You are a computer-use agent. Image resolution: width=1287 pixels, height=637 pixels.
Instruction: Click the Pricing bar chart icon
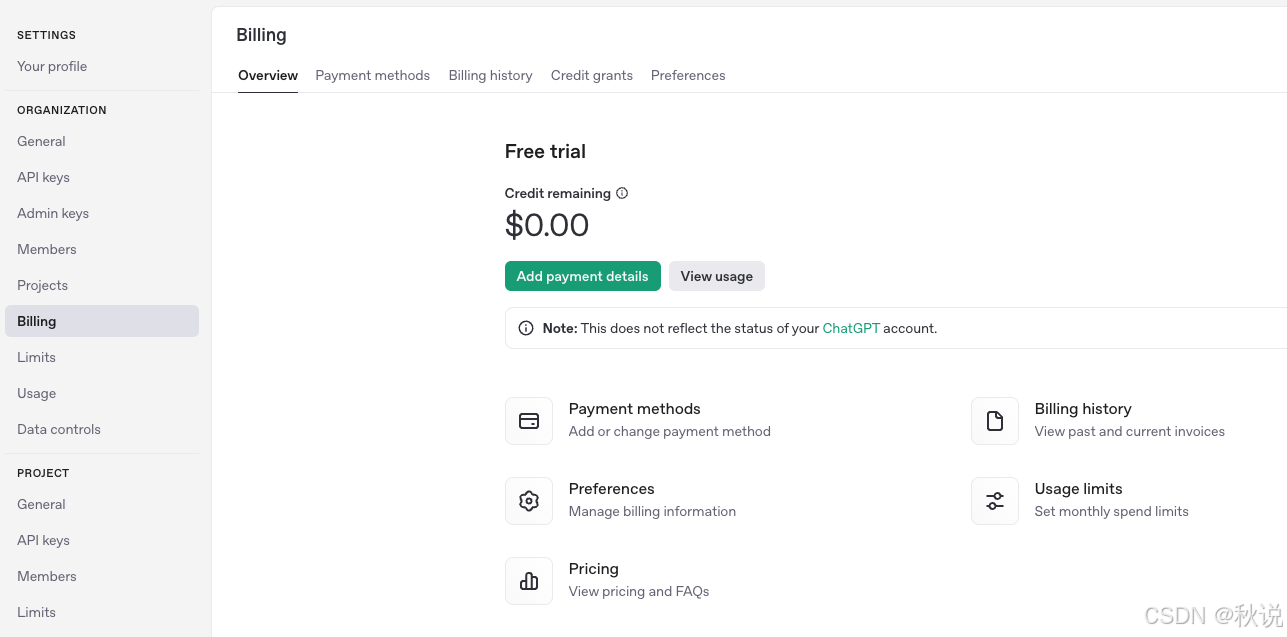pos(529,581)
